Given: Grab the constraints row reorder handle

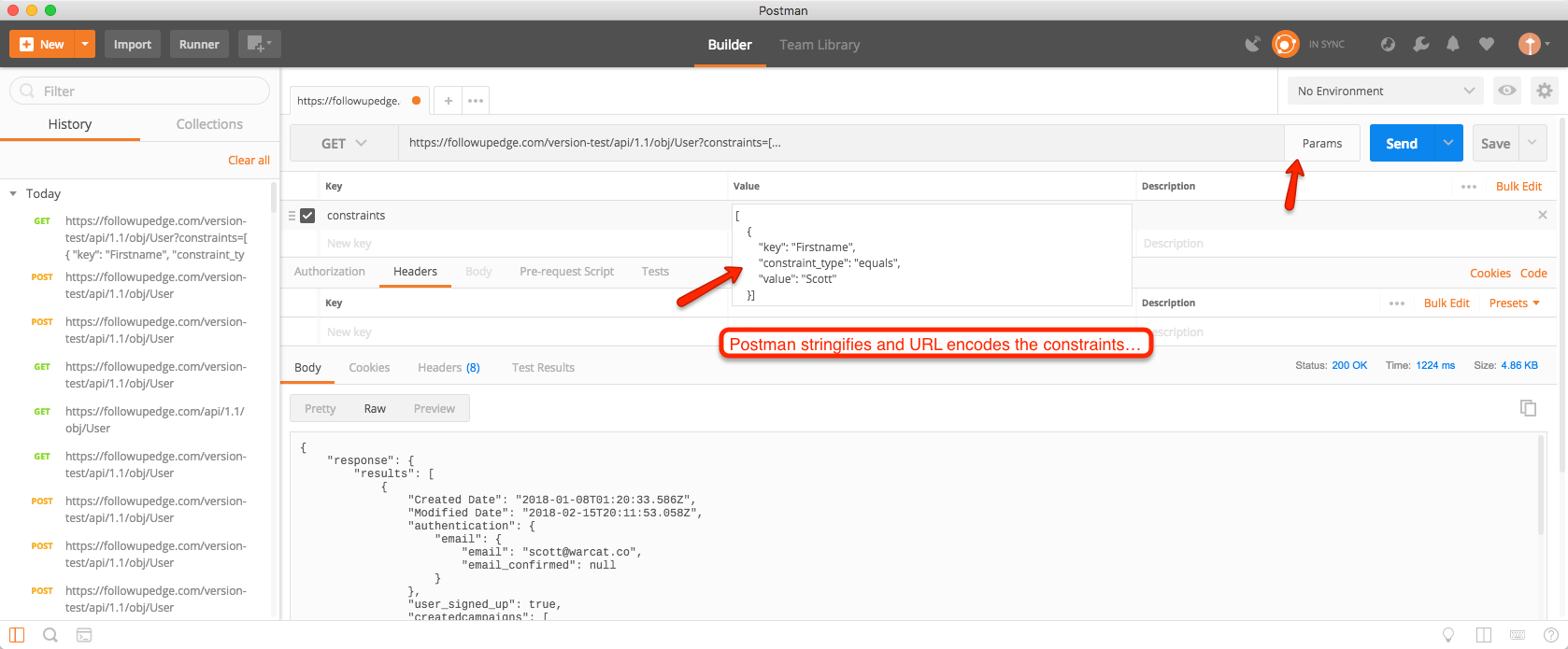Looking at the screenshot, I should [x=292, y=216].
